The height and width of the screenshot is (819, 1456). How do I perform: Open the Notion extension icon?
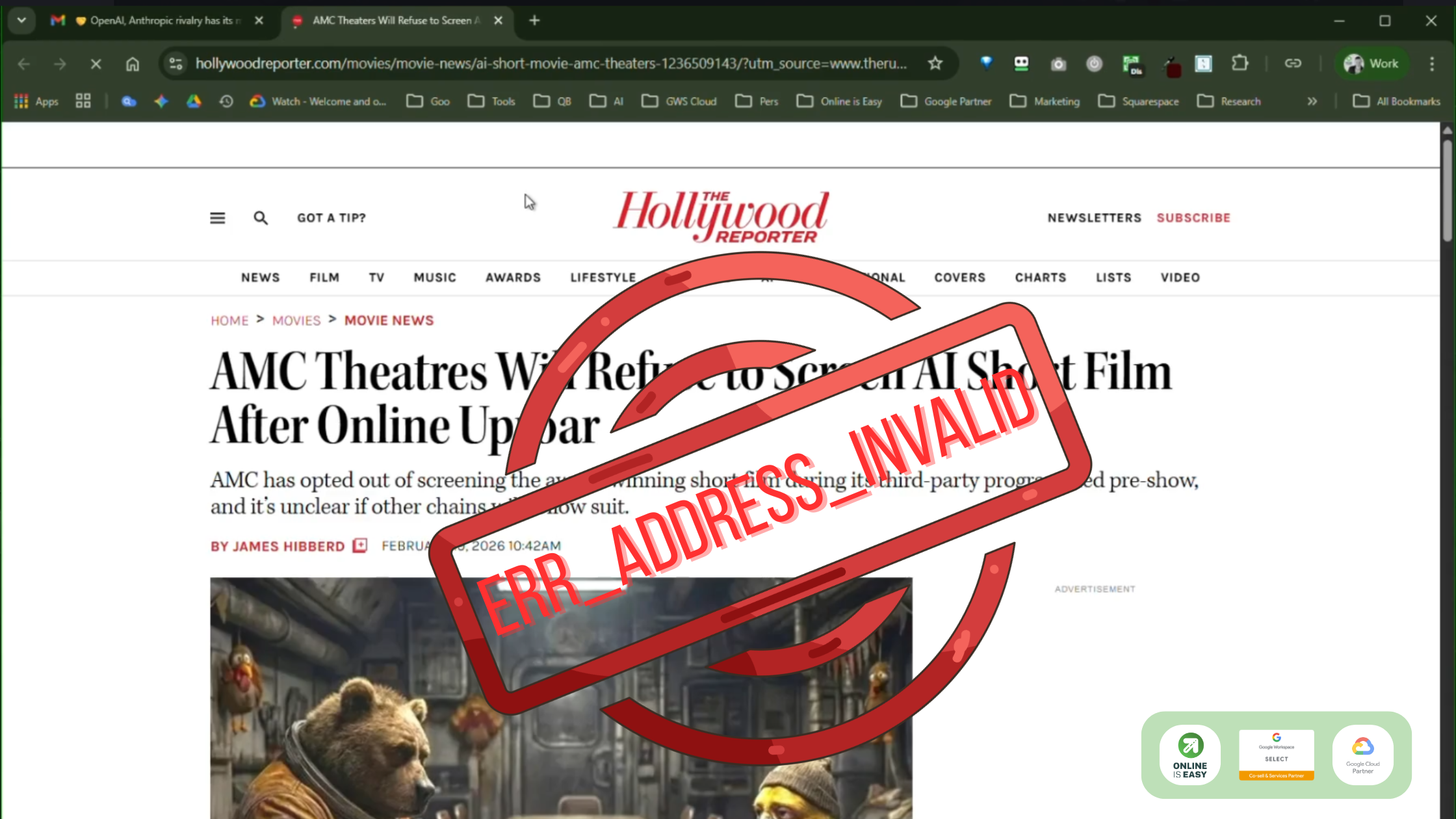1204,64
